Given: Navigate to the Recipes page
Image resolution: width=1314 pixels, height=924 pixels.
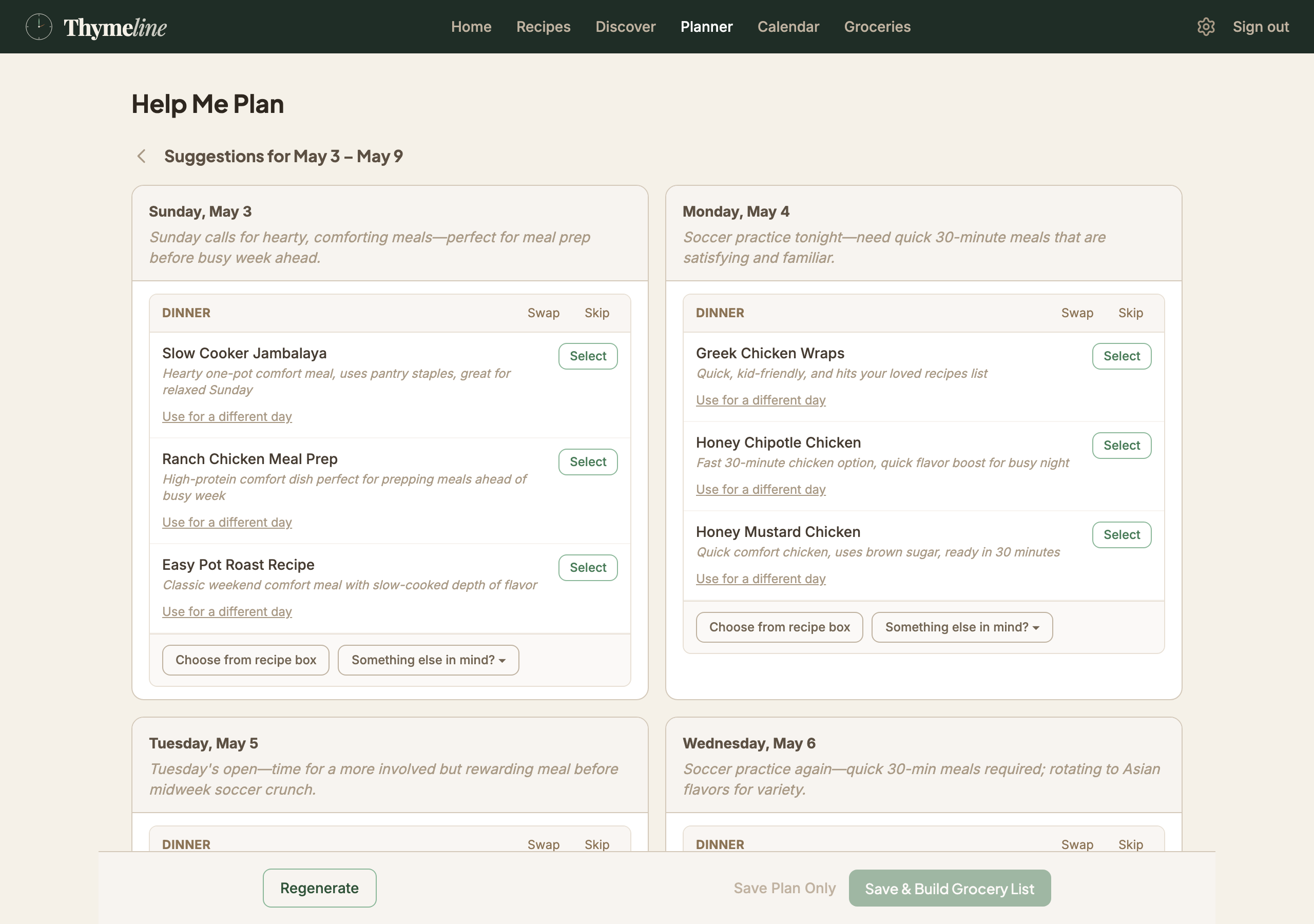Looking at the screenshot, I should pyautogui.click(x=543, y=26).
